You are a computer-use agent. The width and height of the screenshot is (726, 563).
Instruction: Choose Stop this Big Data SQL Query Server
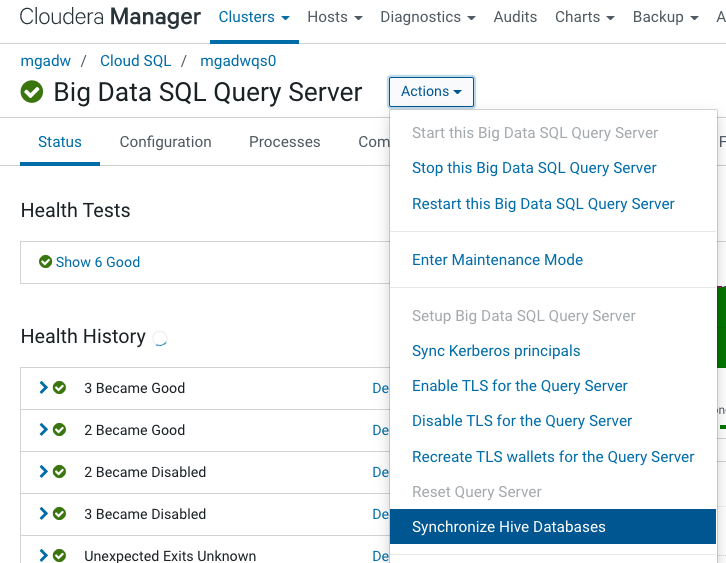pyautogui.click(x=534, y=168)
